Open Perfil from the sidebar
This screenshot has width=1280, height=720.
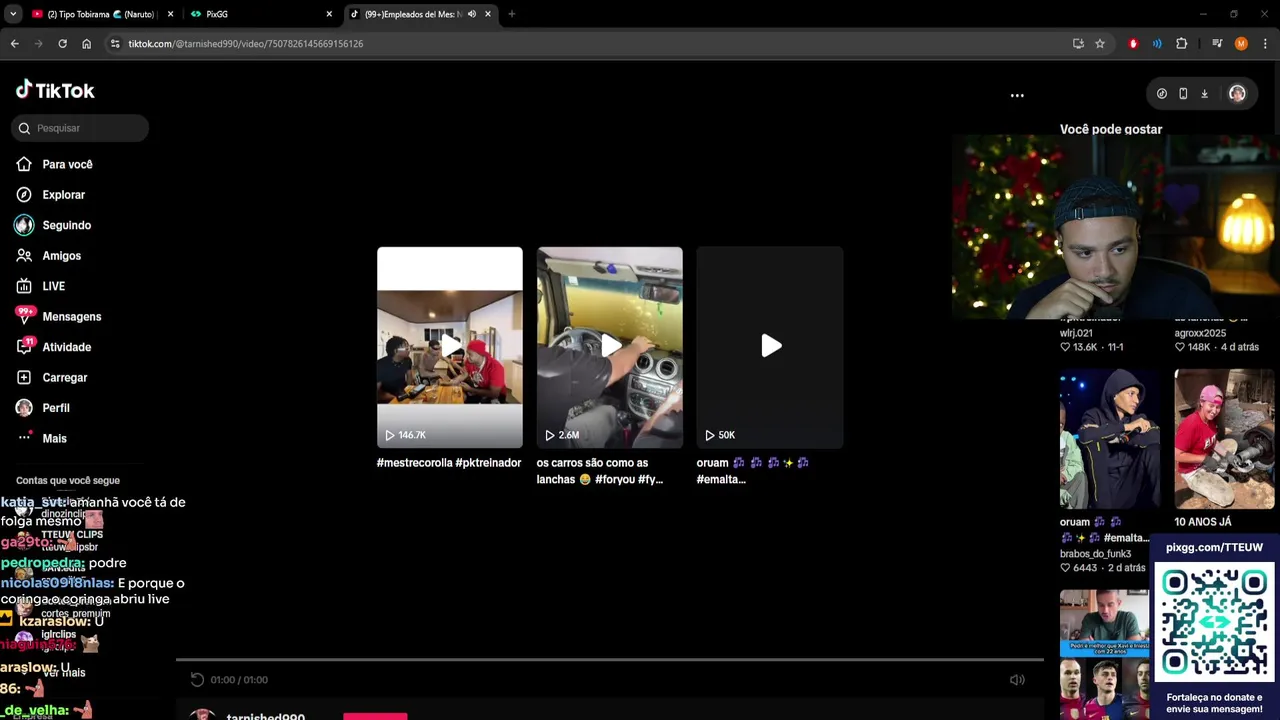(x=55, y=408)
